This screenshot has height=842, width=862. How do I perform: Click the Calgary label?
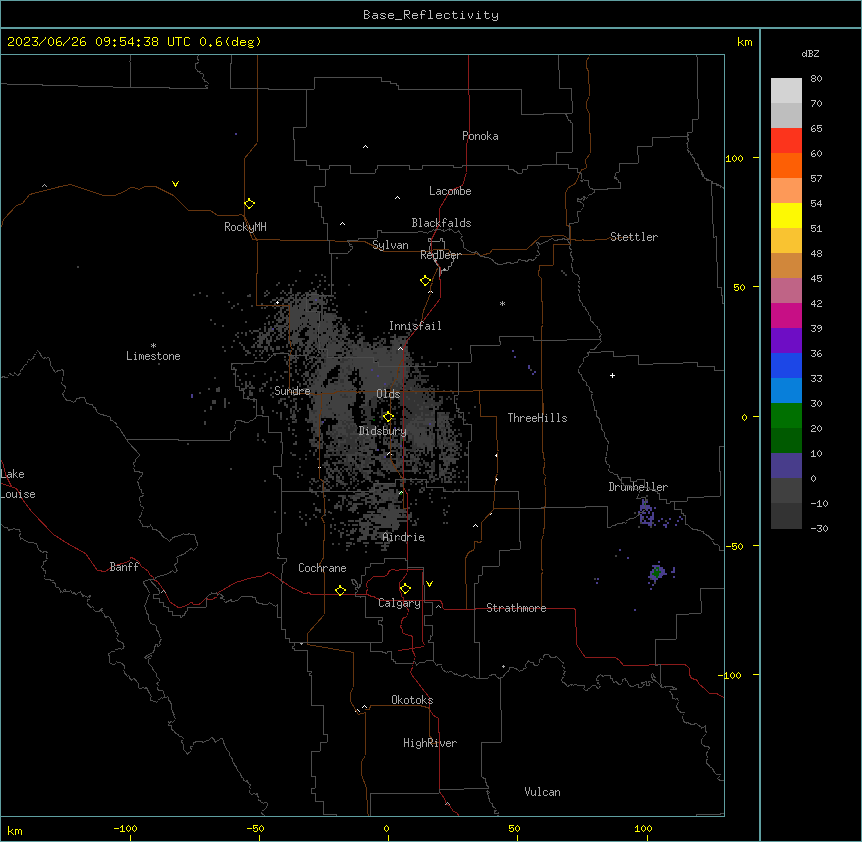(x=399, y=603)
